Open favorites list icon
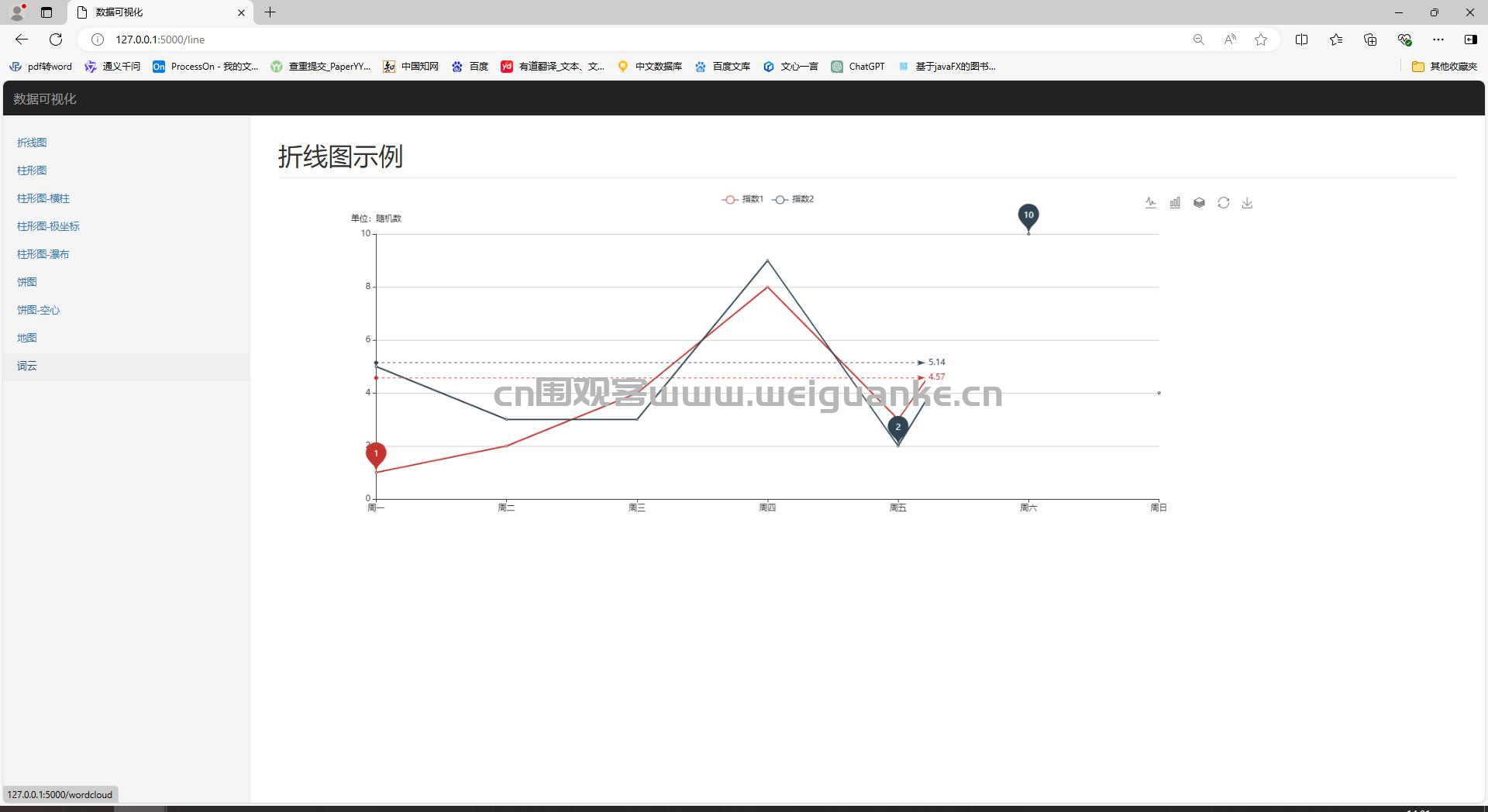 (1336, 40)
